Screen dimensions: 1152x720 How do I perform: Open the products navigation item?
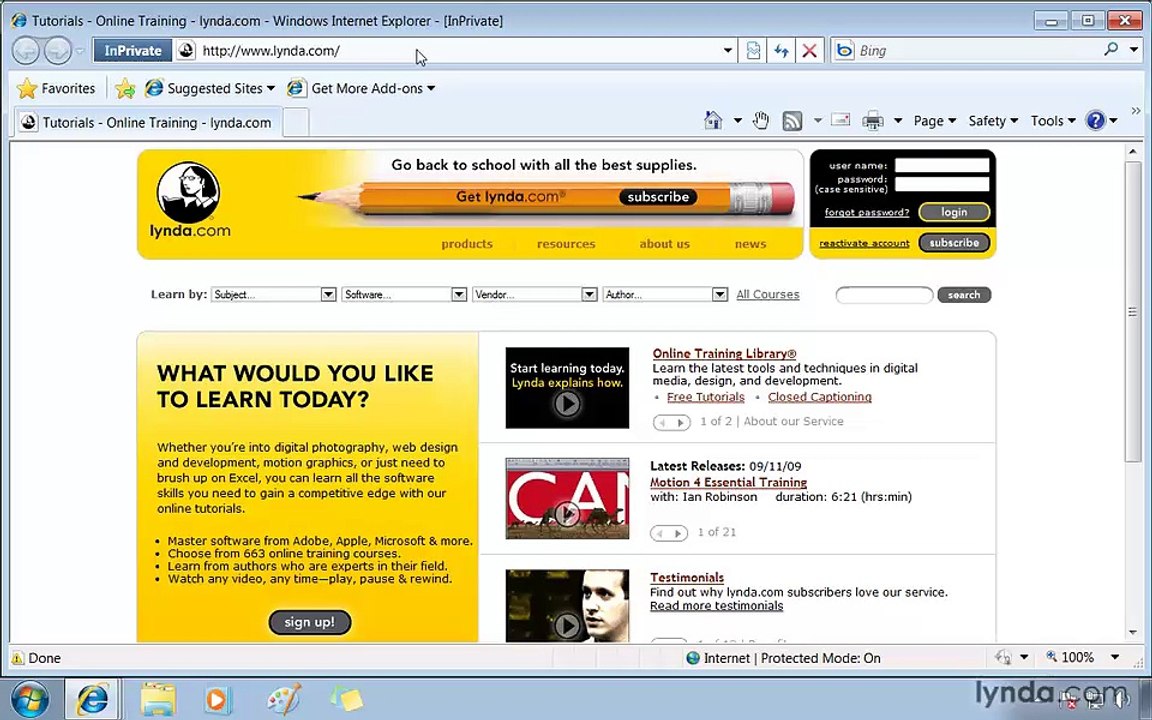(467, 244)
